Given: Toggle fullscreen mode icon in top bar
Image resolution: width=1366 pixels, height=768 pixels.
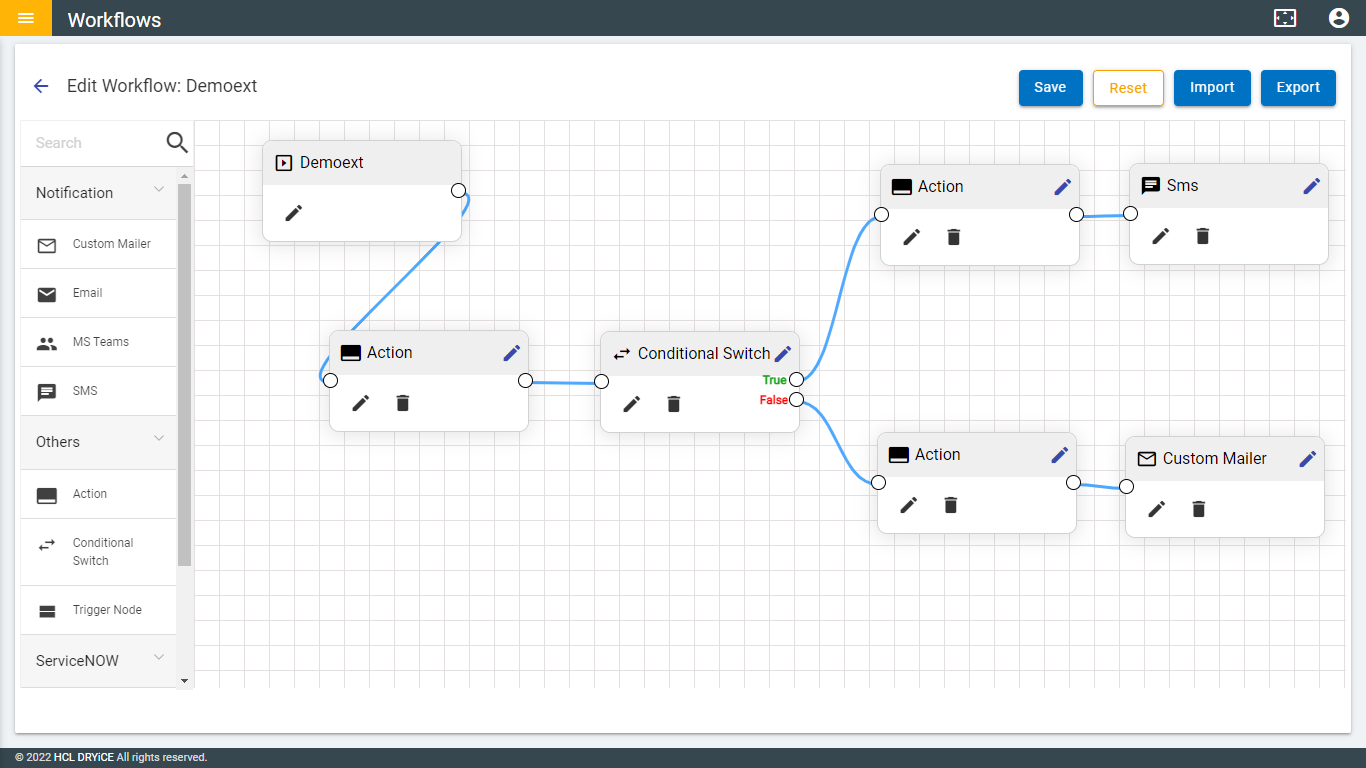Looking at the screenshot, I should [x=1285, y=18].
